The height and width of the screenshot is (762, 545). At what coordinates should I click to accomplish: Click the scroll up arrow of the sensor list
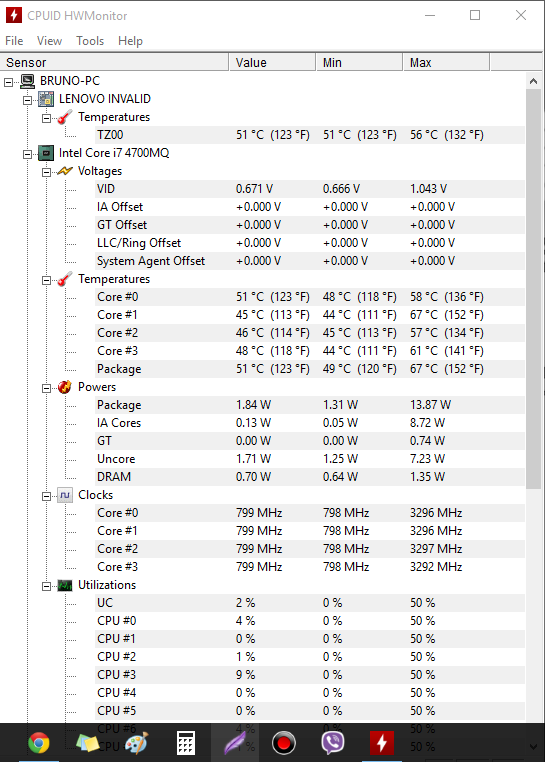(533, 81)
